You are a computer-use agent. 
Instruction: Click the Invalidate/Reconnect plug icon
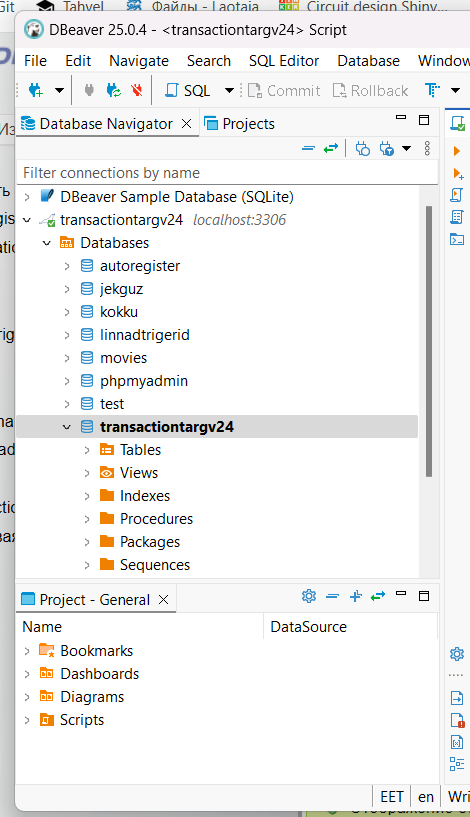coord(114,91)
